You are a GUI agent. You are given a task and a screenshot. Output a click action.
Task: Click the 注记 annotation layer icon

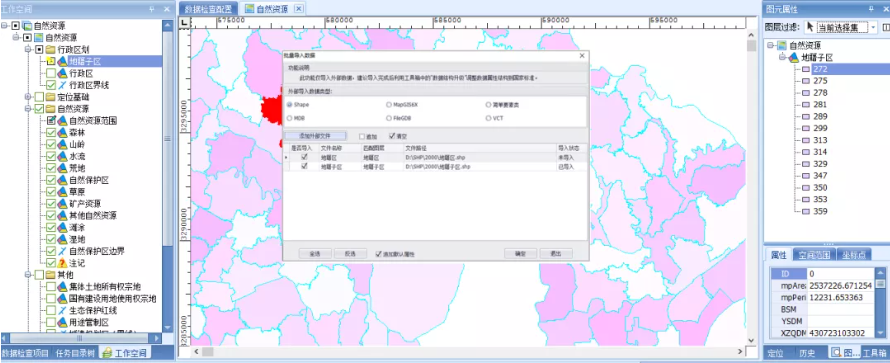[62, 263]
